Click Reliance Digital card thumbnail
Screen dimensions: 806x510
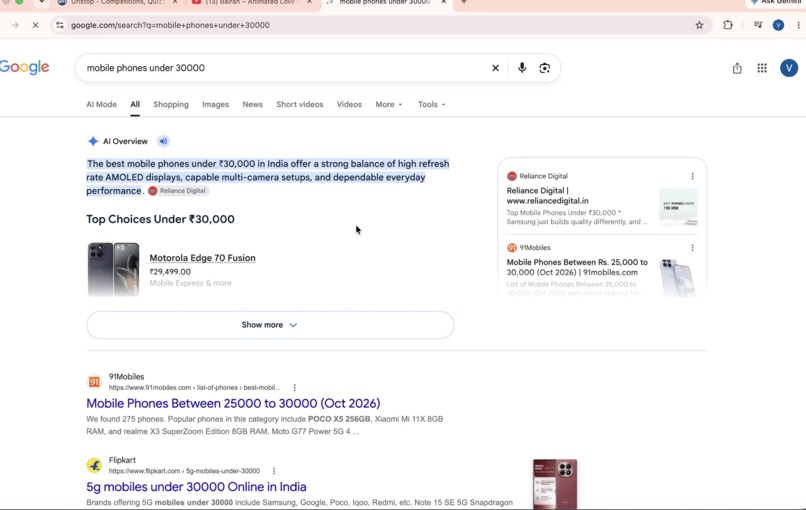tap(679, 206)
